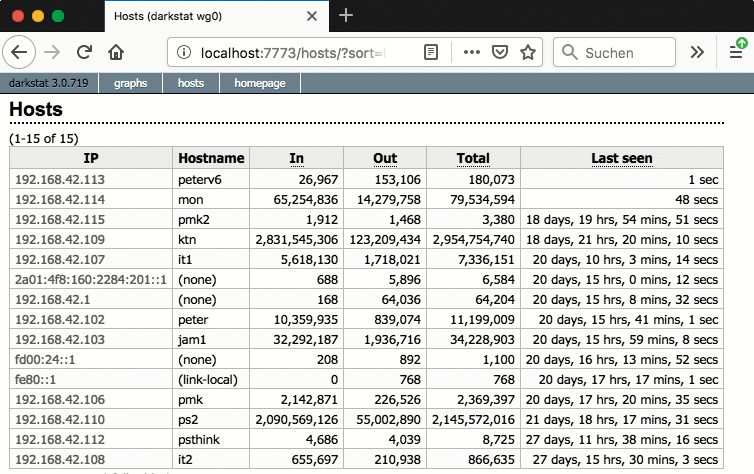Click the browser back button
The height and width of the screenshot is (474, 754).
pyautogui.click(x=21, y=52)
